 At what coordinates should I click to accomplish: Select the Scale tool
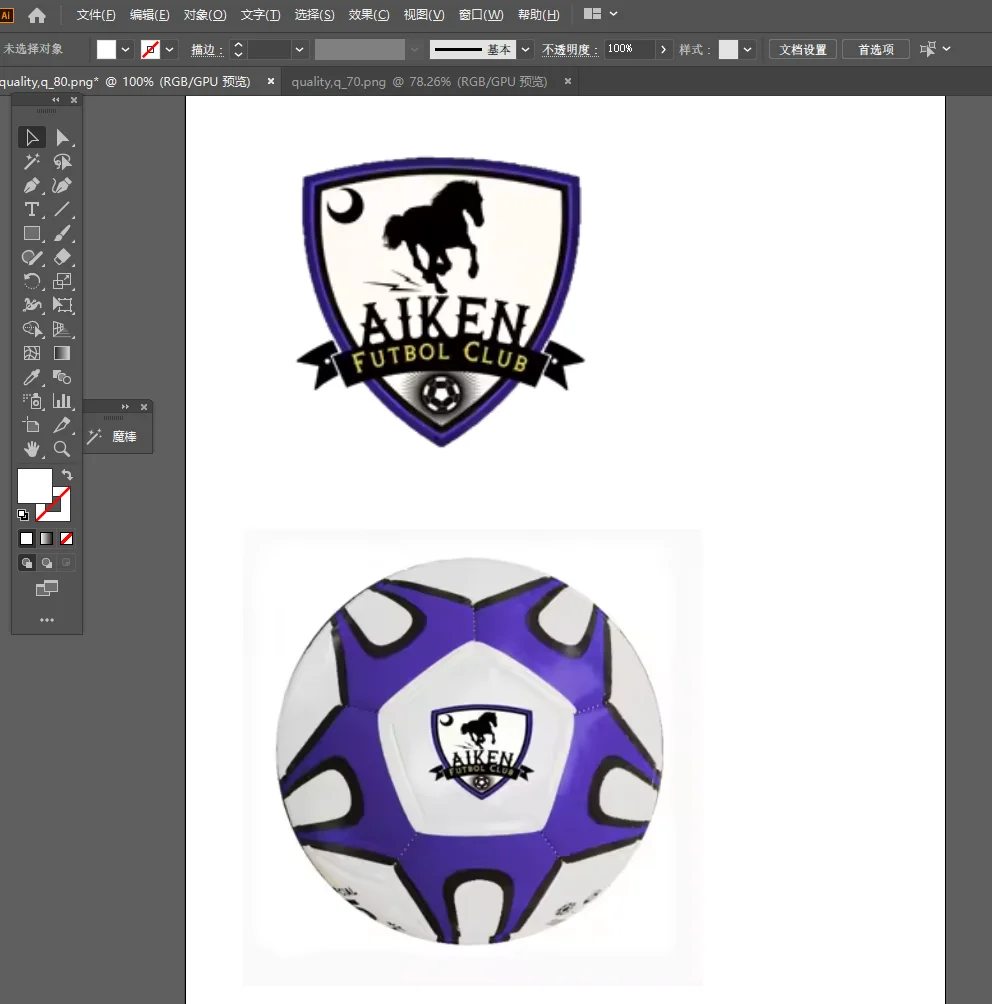62,281
